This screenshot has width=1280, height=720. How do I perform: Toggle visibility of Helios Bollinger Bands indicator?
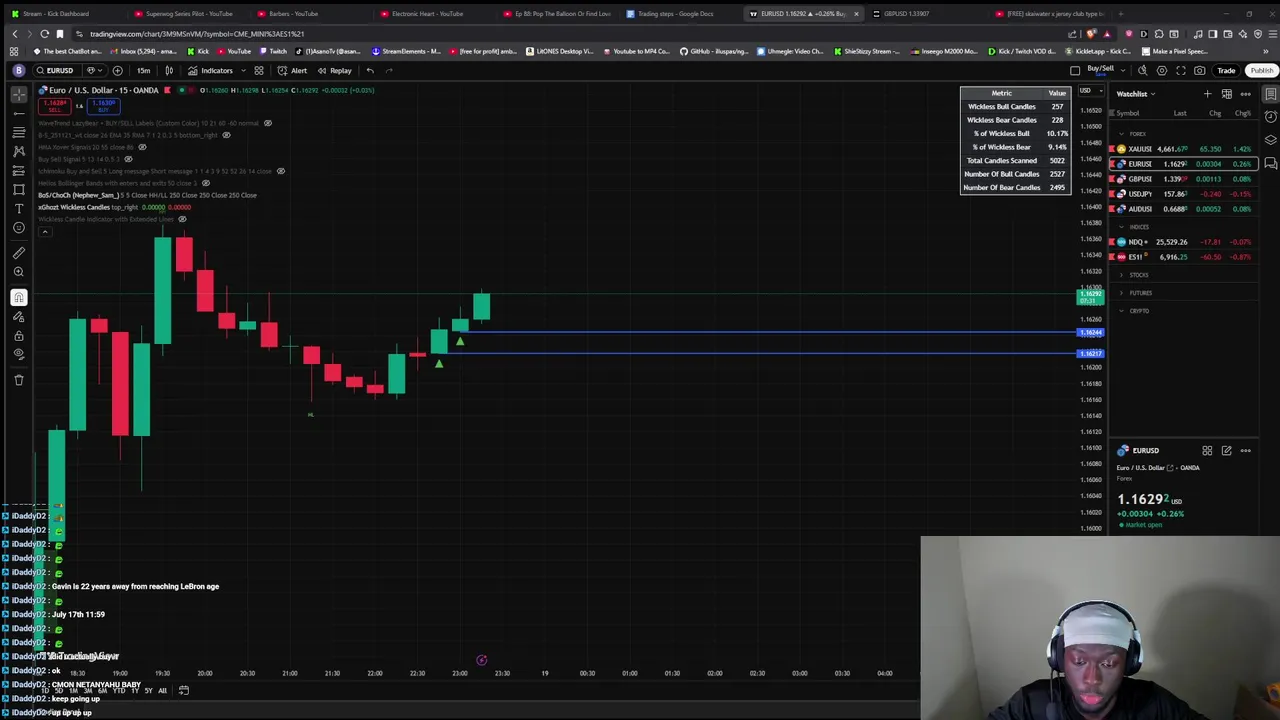click(206, 183)
